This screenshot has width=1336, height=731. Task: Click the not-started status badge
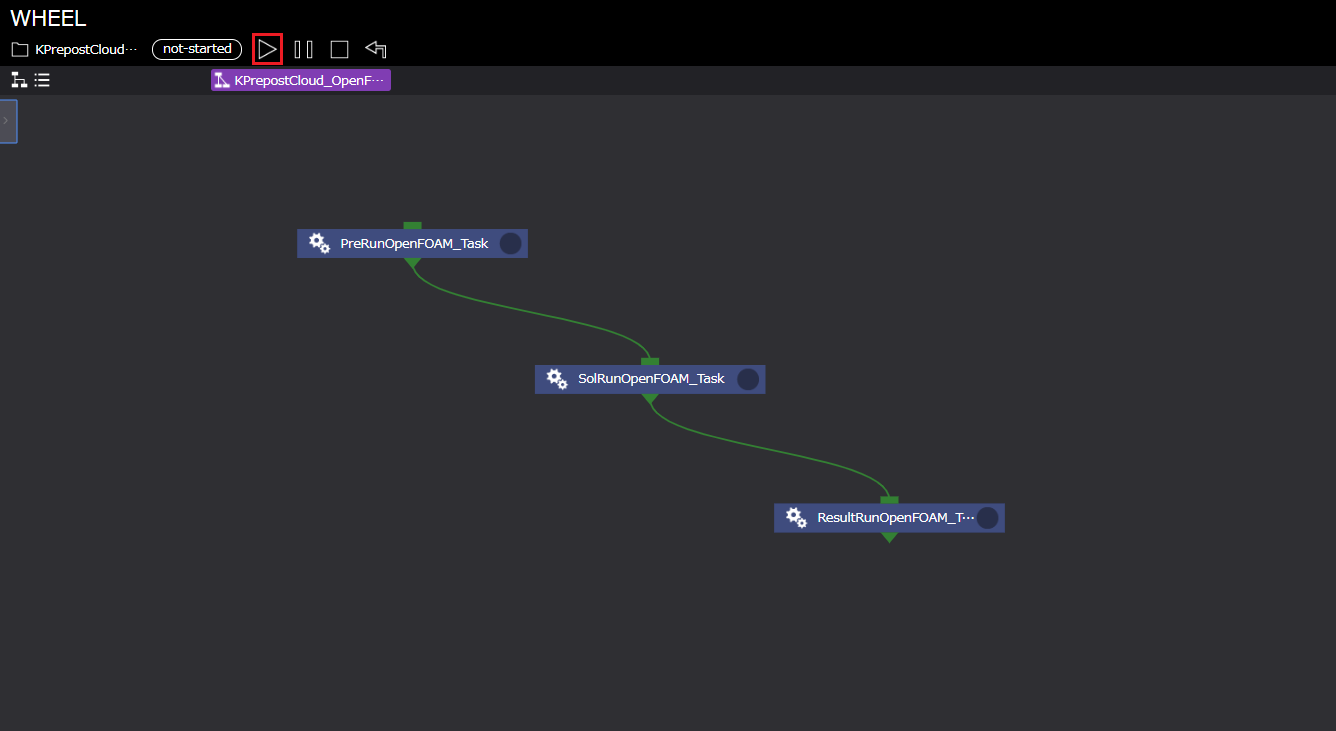(197, 49)
